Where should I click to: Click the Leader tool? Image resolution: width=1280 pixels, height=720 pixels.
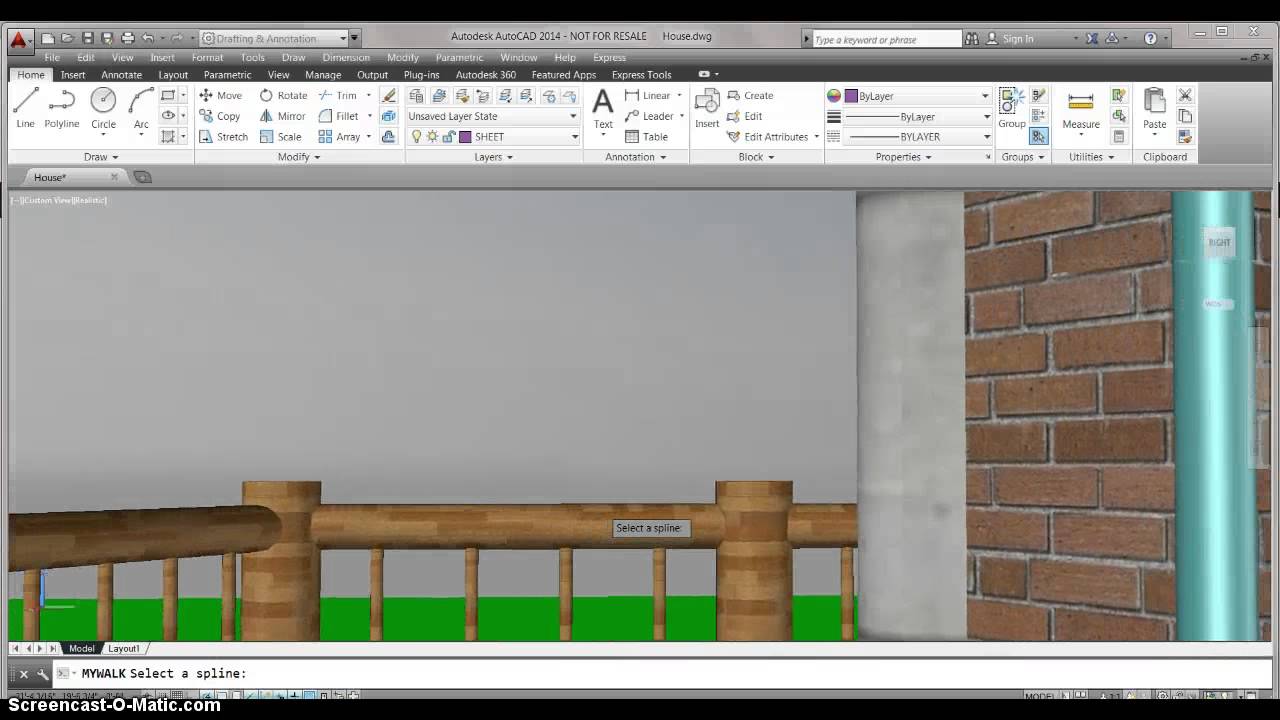pos(648,116)
